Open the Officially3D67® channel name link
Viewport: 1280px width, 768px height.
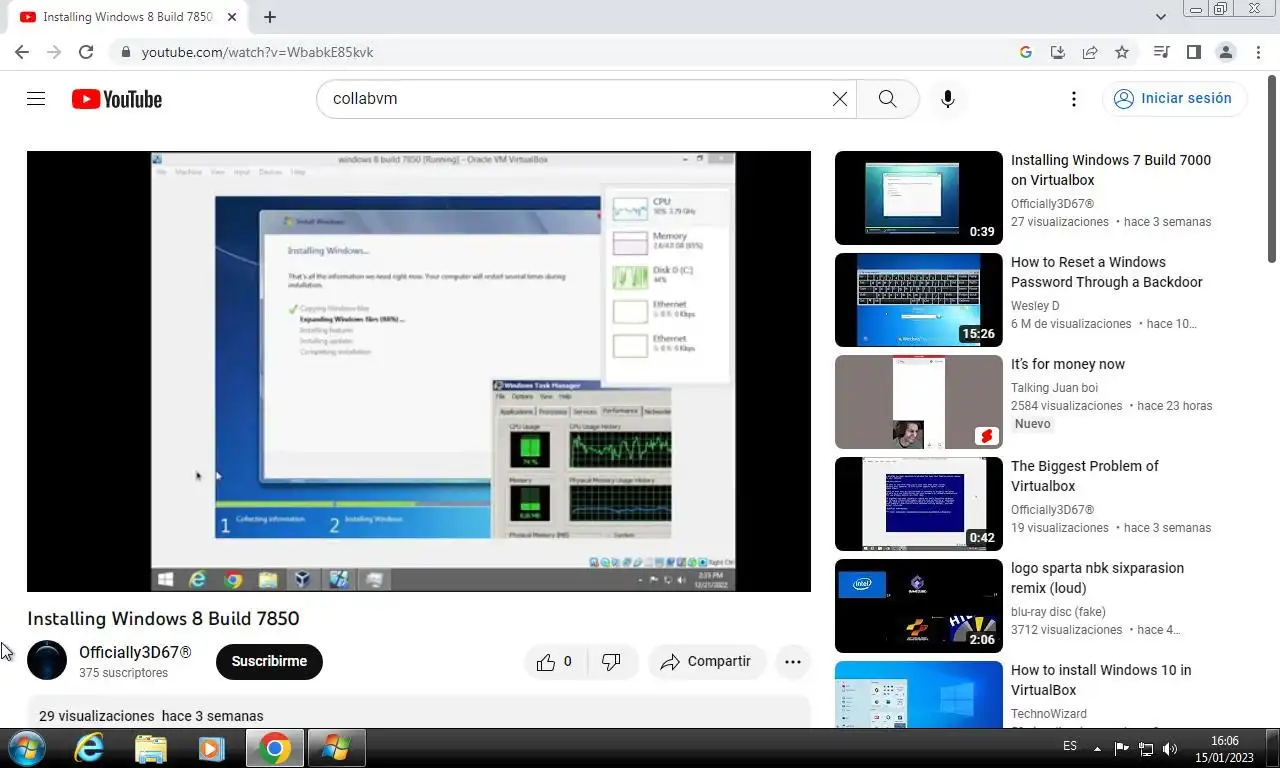coord(135,652)
